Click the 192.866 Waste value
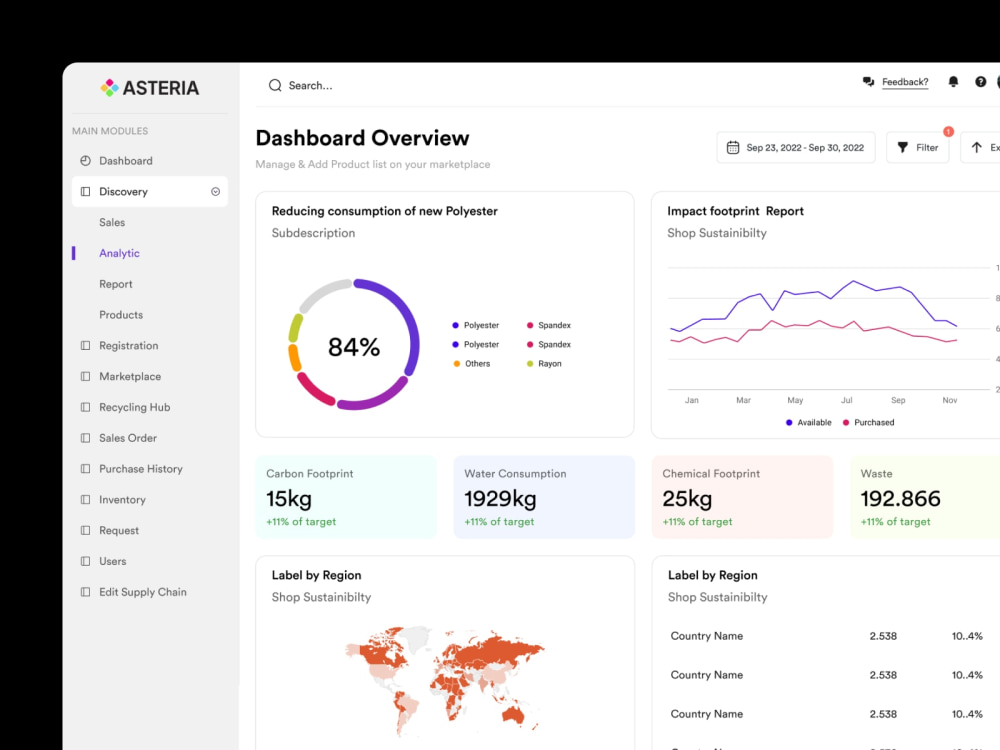 (900, 498)
